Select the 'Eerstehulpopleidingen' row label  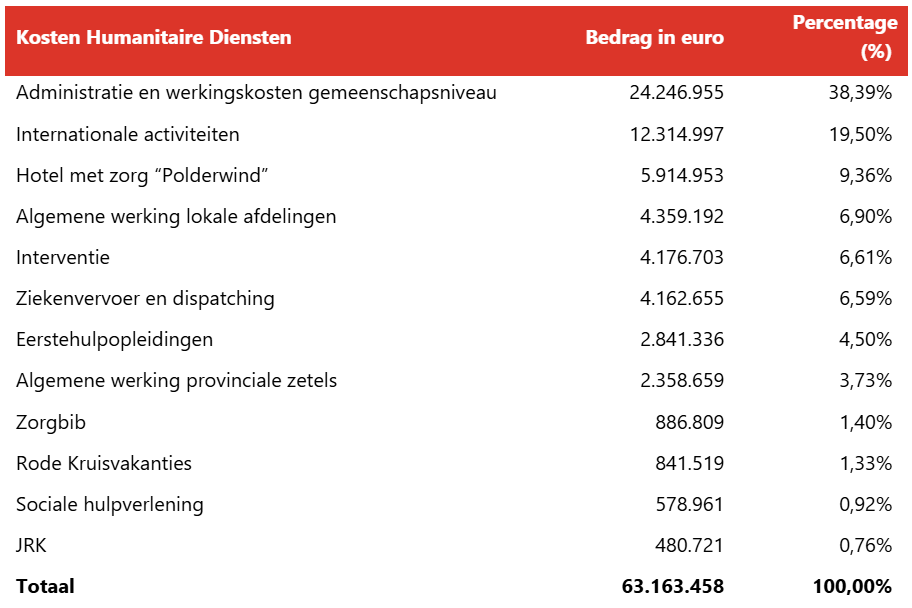114,340
